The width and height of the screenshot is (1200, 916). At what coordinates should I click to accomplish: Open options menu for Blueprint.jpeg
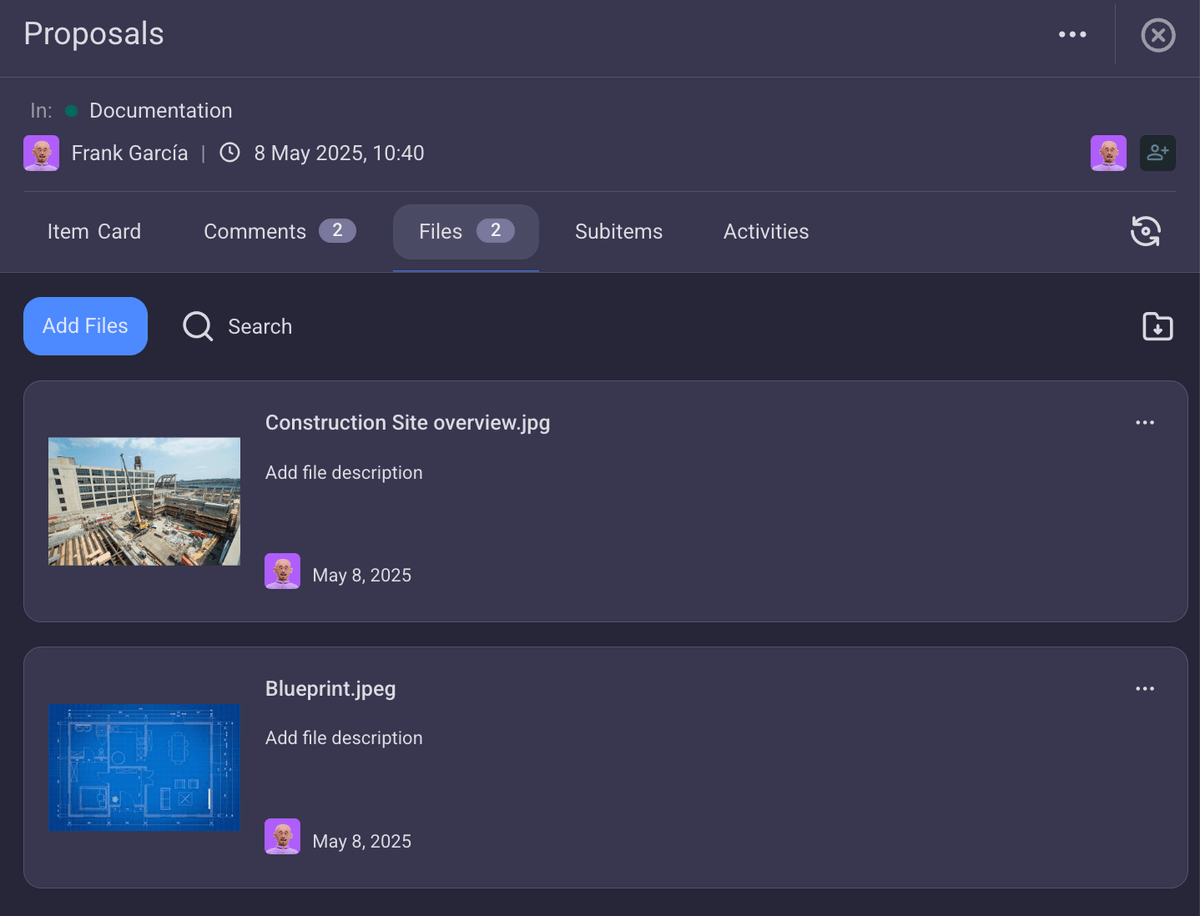click(1145, 688)
